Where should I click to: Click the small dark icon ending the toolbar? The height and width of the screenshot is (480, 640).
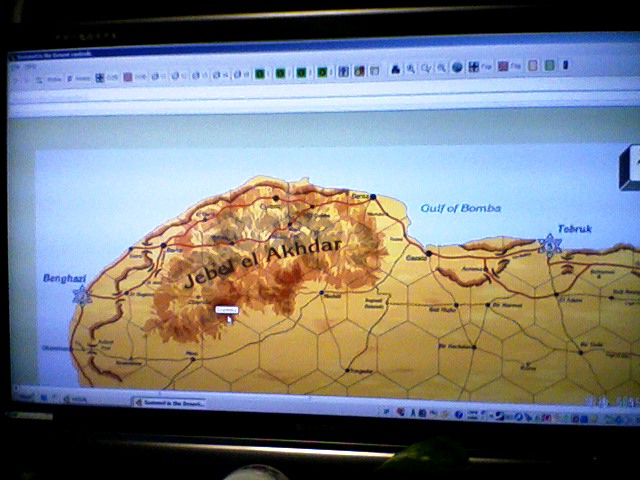point(566,64)
